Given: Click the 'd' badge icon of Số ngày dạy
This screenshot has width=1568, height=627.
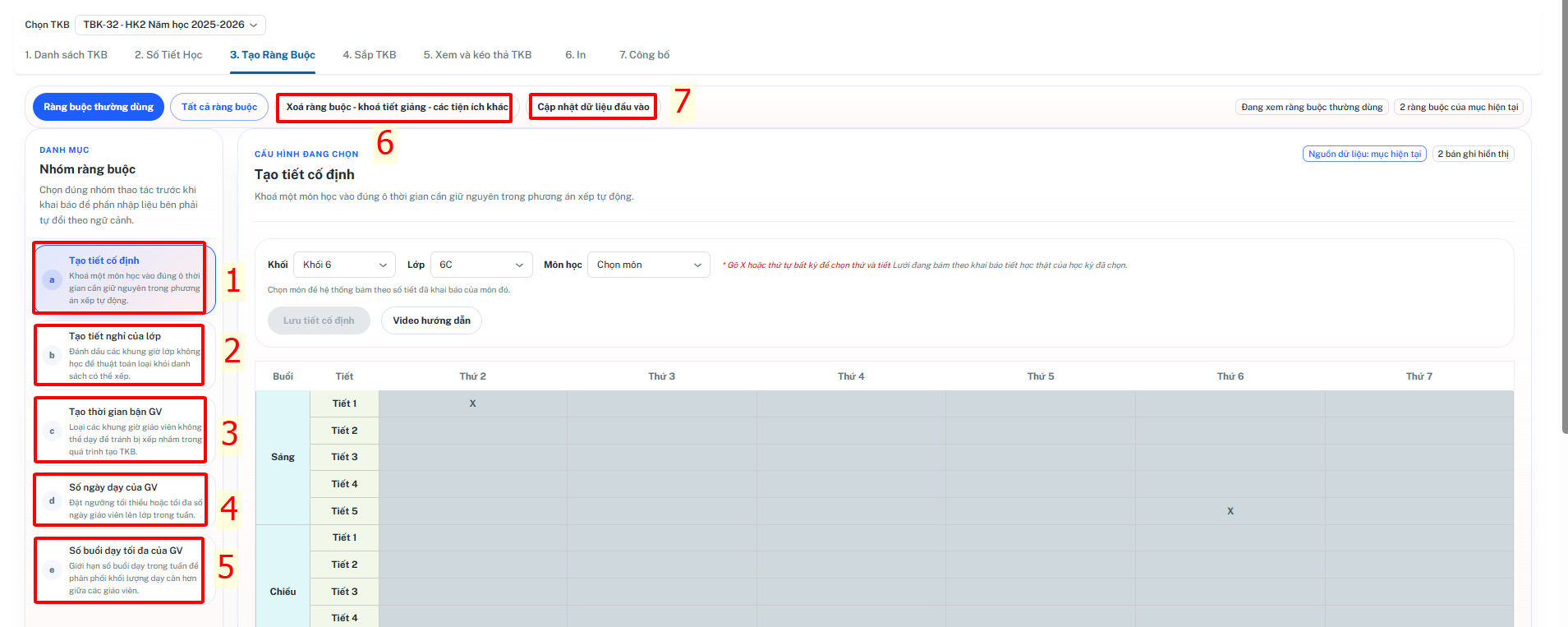Looking at the screenshot, I should click(x=52, y=500).
